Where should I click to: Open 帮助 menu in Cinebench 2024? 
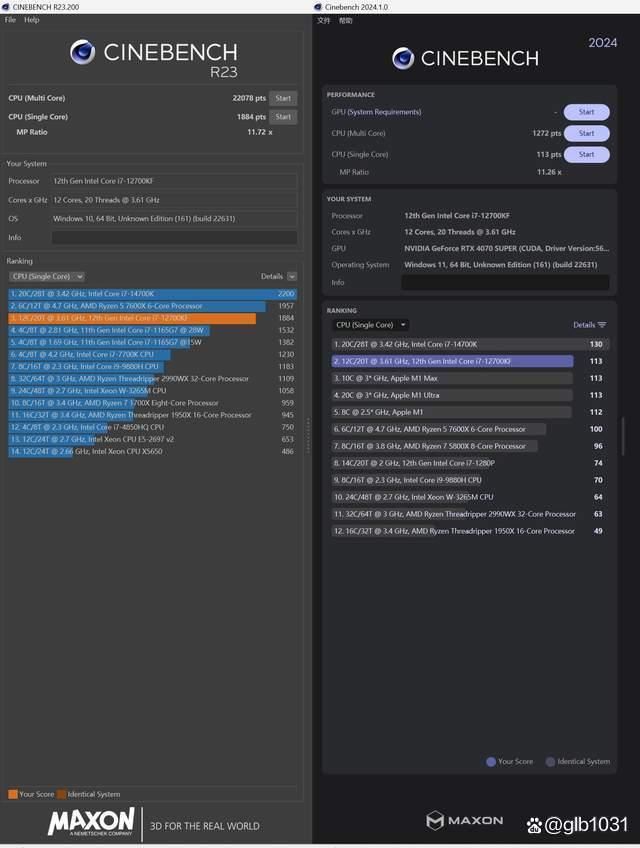(345, 21)
